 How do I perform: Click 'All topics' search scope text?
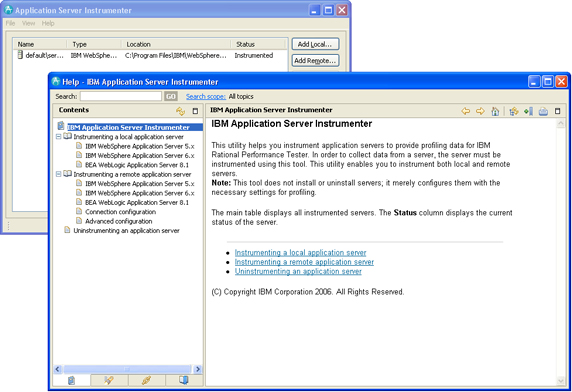pyautogui.click(x=241, y=97)
